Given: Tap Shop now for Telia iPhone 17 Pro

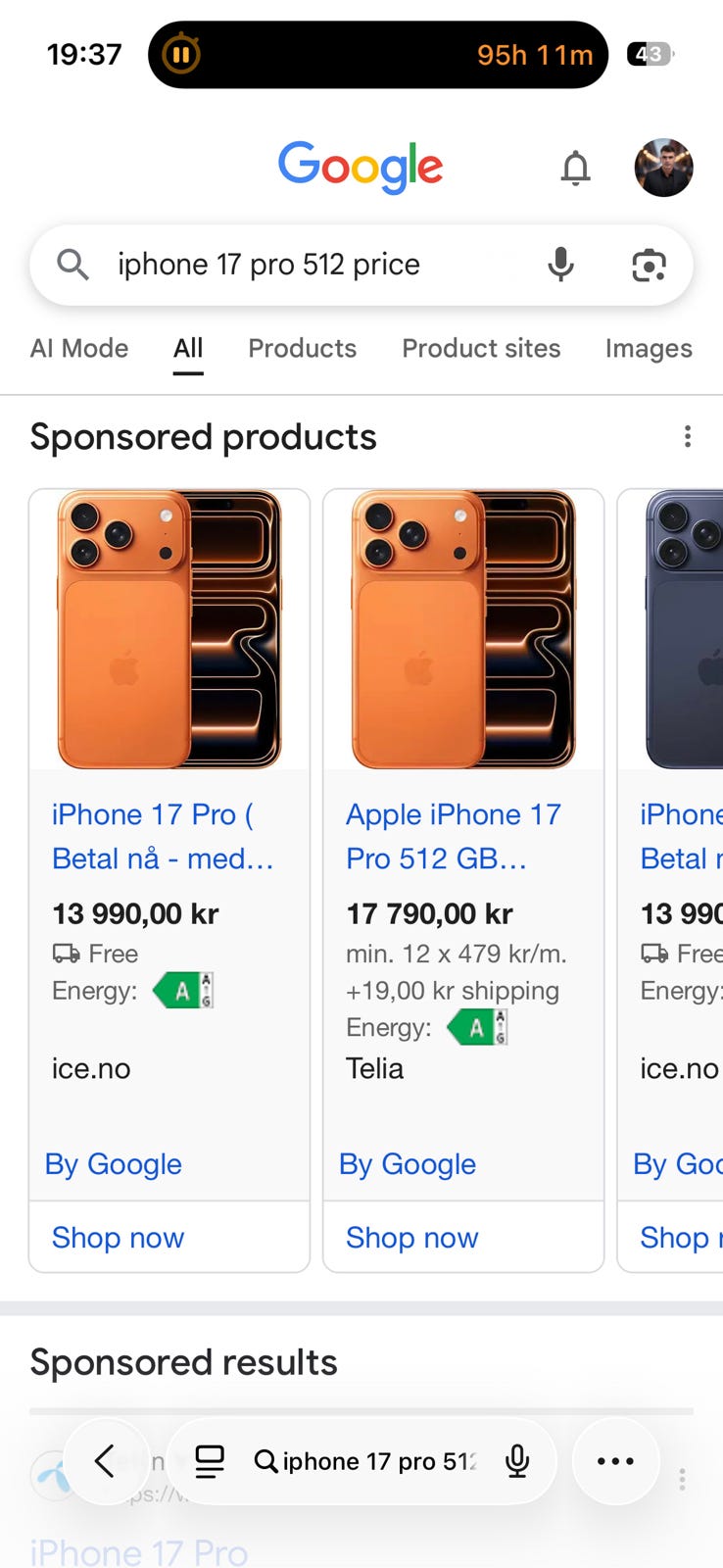Looking at the screenshot, I should pyautogui.click(x=411, y=1238).
